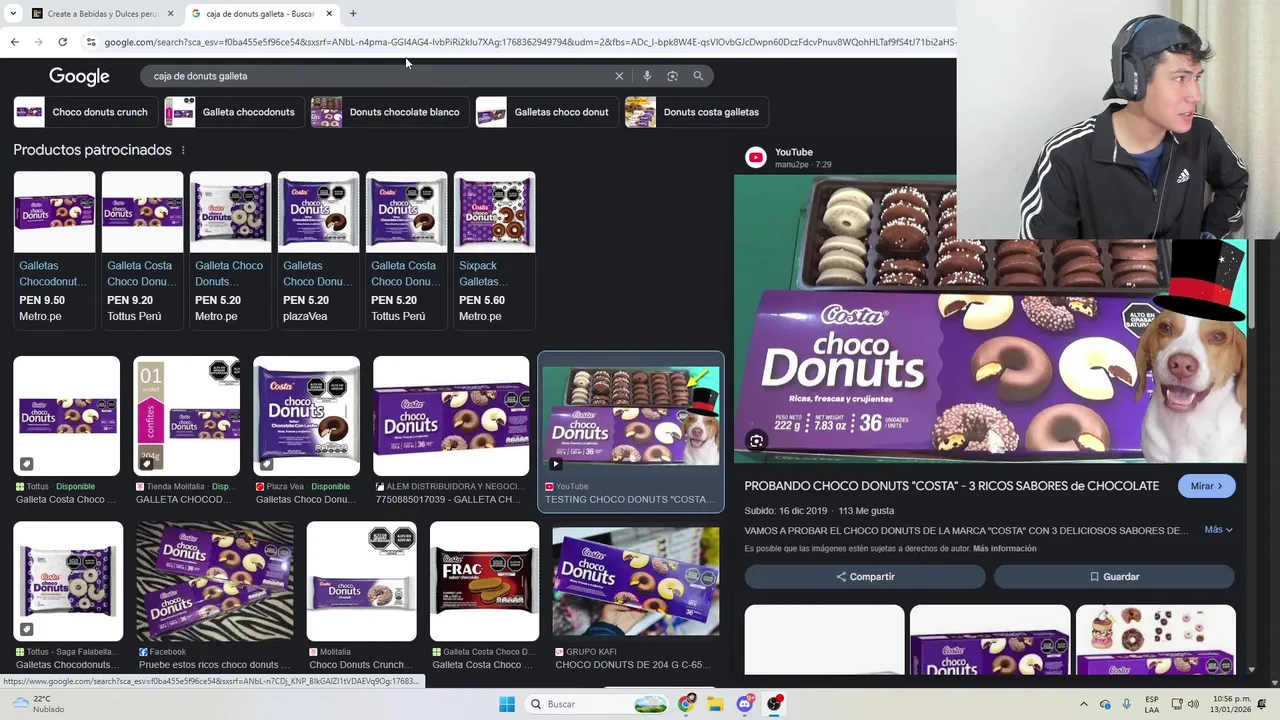
Task: Open the plazaVea PEN 5.20 sponsored product
Action: (318, 250)
